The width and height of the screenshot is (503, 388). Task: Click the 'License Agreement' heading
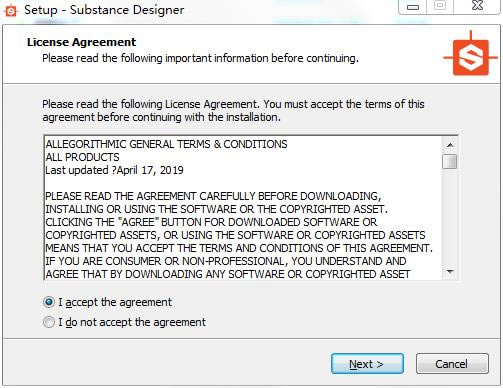coord(81,42)
